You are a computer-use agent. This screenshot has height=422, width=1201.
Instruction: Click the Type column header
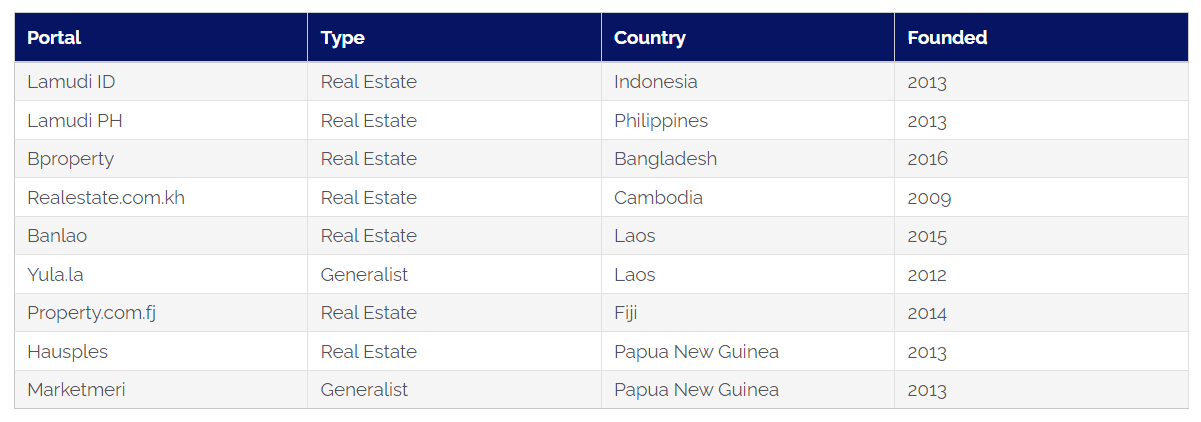coord(454,38)
